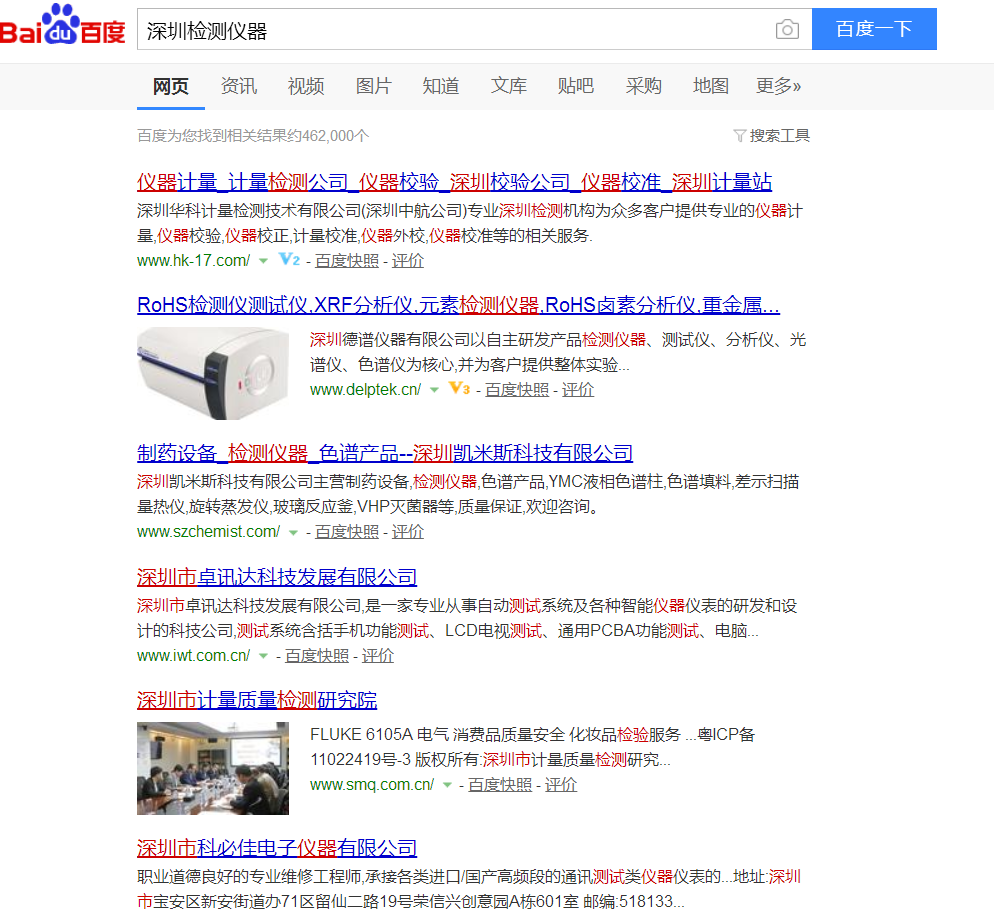Expand the 更多» tab menu
Screen dimensions: 994x912
coord(778,86)
